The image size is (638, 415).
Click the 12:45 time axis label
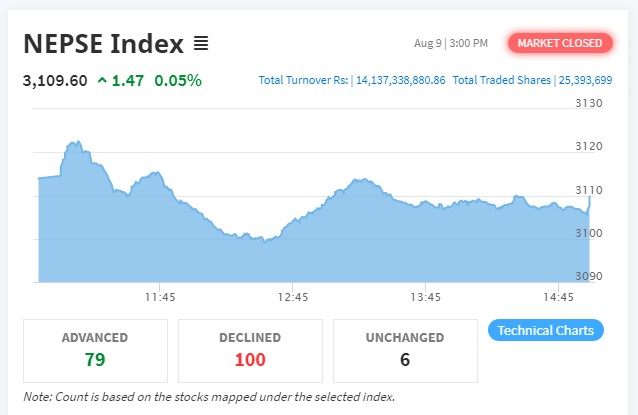(293, 297)
